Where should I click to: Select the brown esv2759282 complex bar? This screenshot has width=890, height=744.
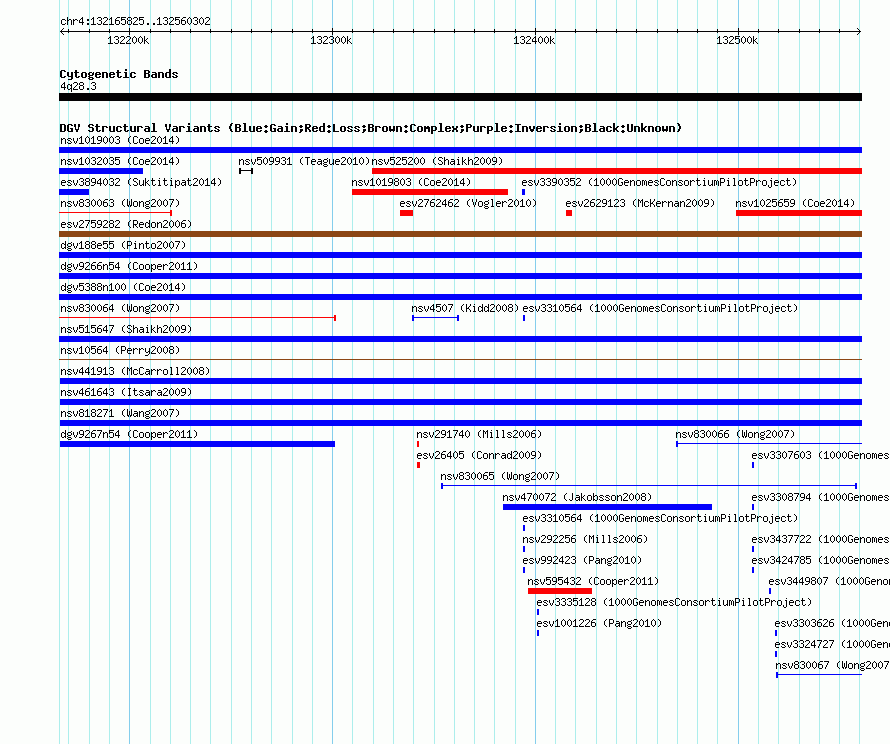point(460,234)
